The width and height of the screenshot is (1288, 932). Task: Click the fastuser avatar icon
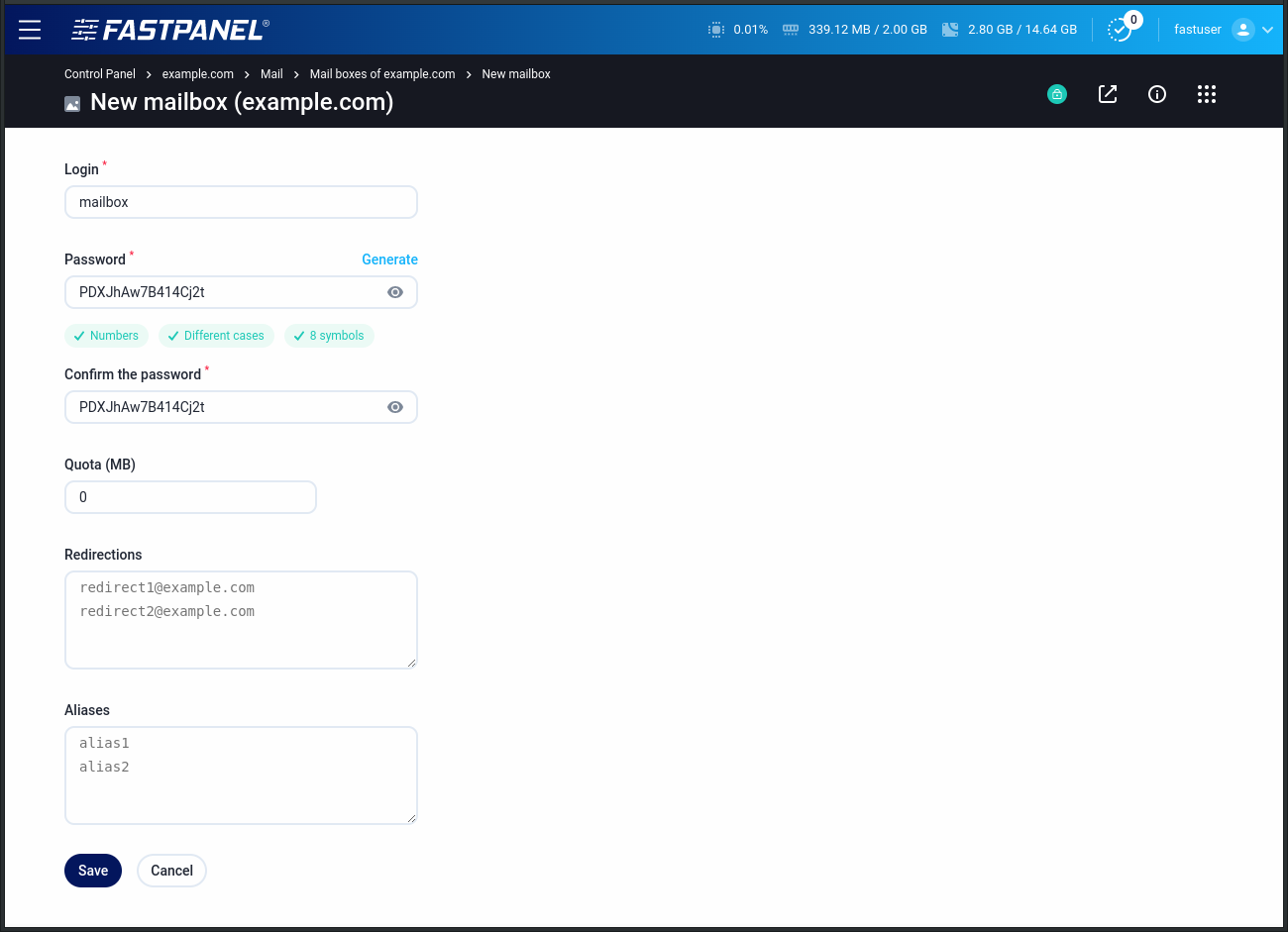click(1243, 30)
